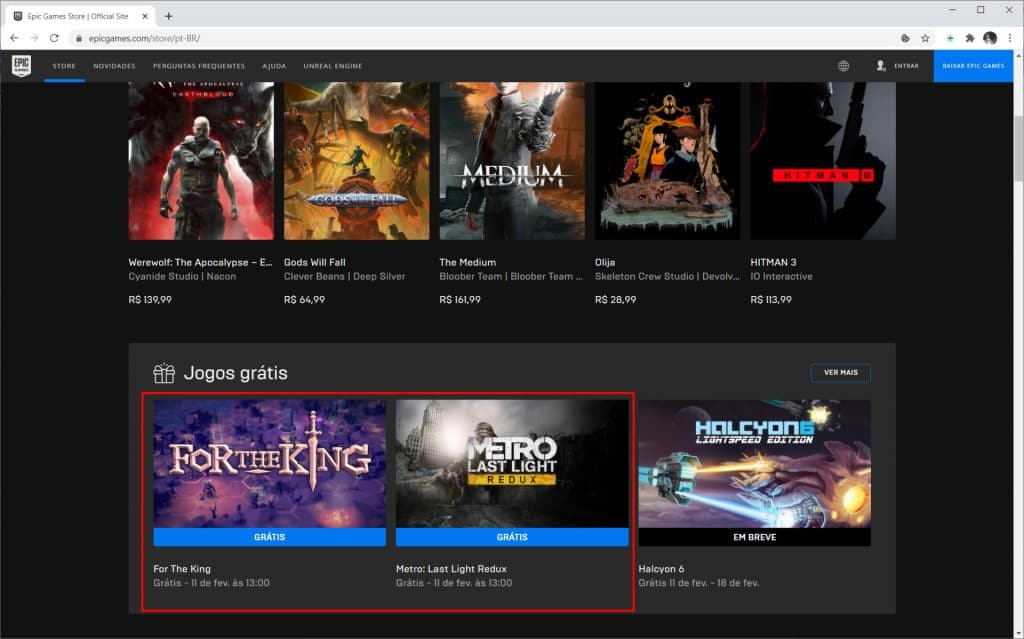Click the Halcyon 6 title text

coord(661,569)
